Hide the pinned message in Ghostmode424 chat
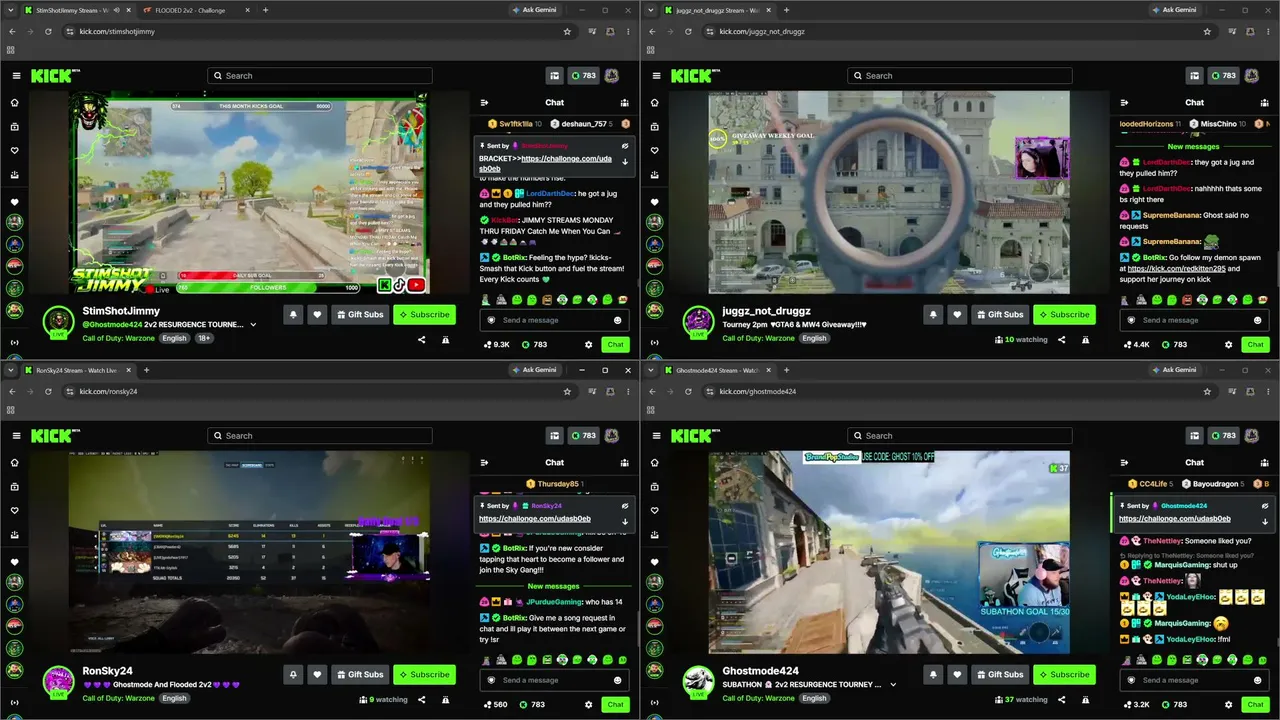 [1265, 506]
